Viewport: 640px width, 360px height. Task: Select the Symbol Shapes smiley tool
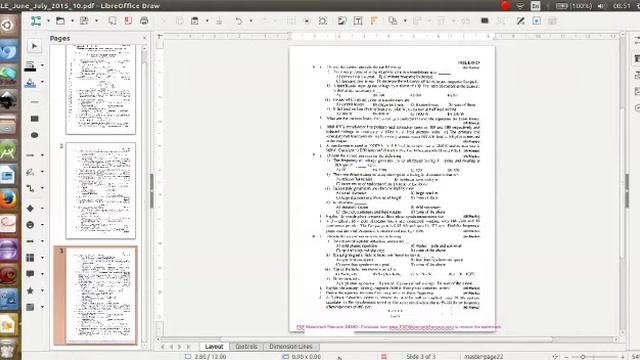pos(30,225)
